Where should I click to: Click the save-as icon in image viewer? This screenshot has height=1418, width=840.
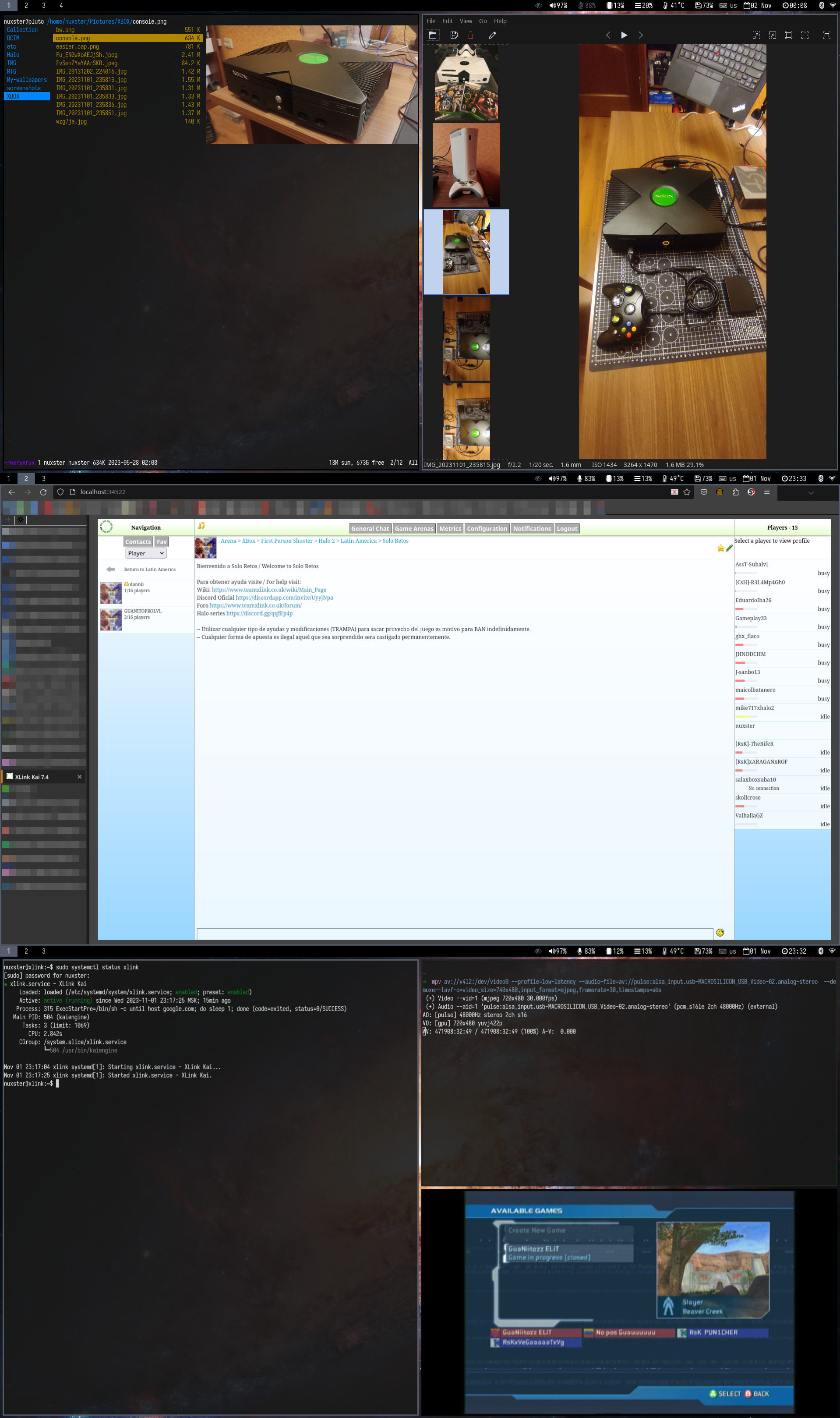(x=454, y=35)
